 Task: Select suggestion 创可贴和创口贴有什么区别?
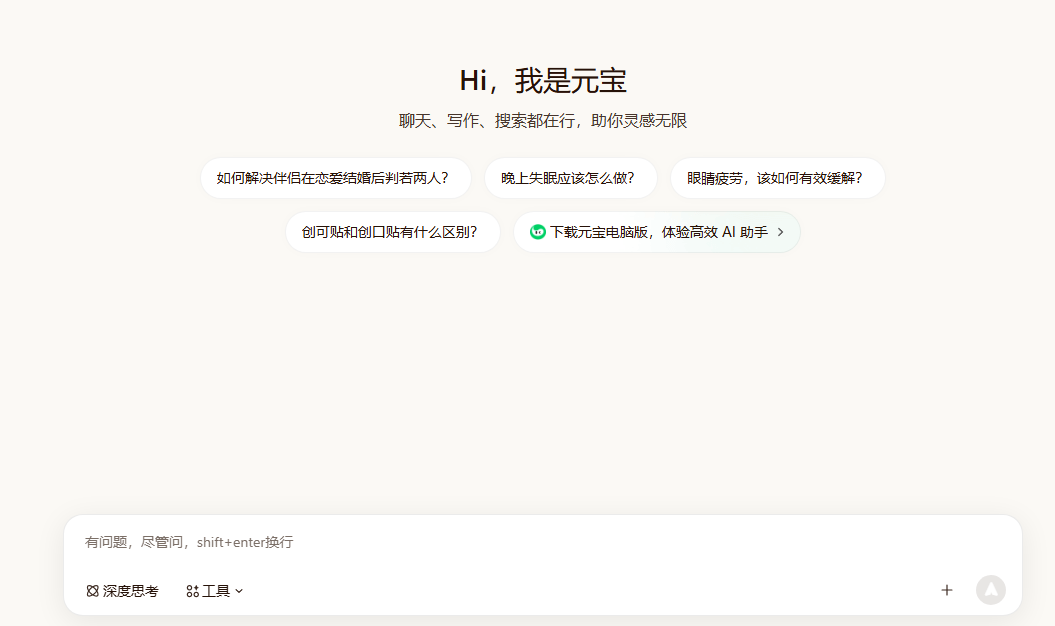tap(392, 232)
